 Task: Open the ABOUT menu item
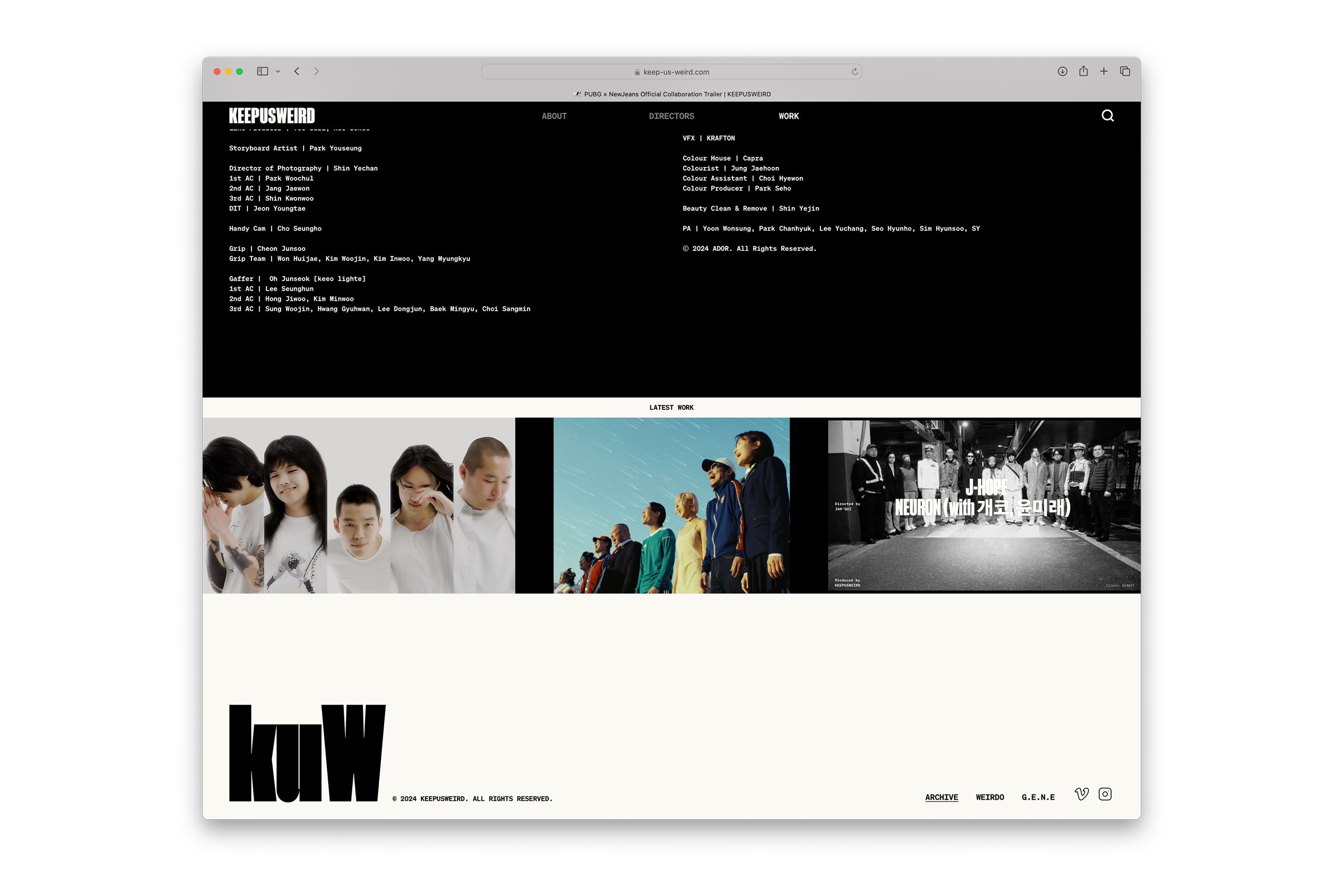click(x=554, y=116)
